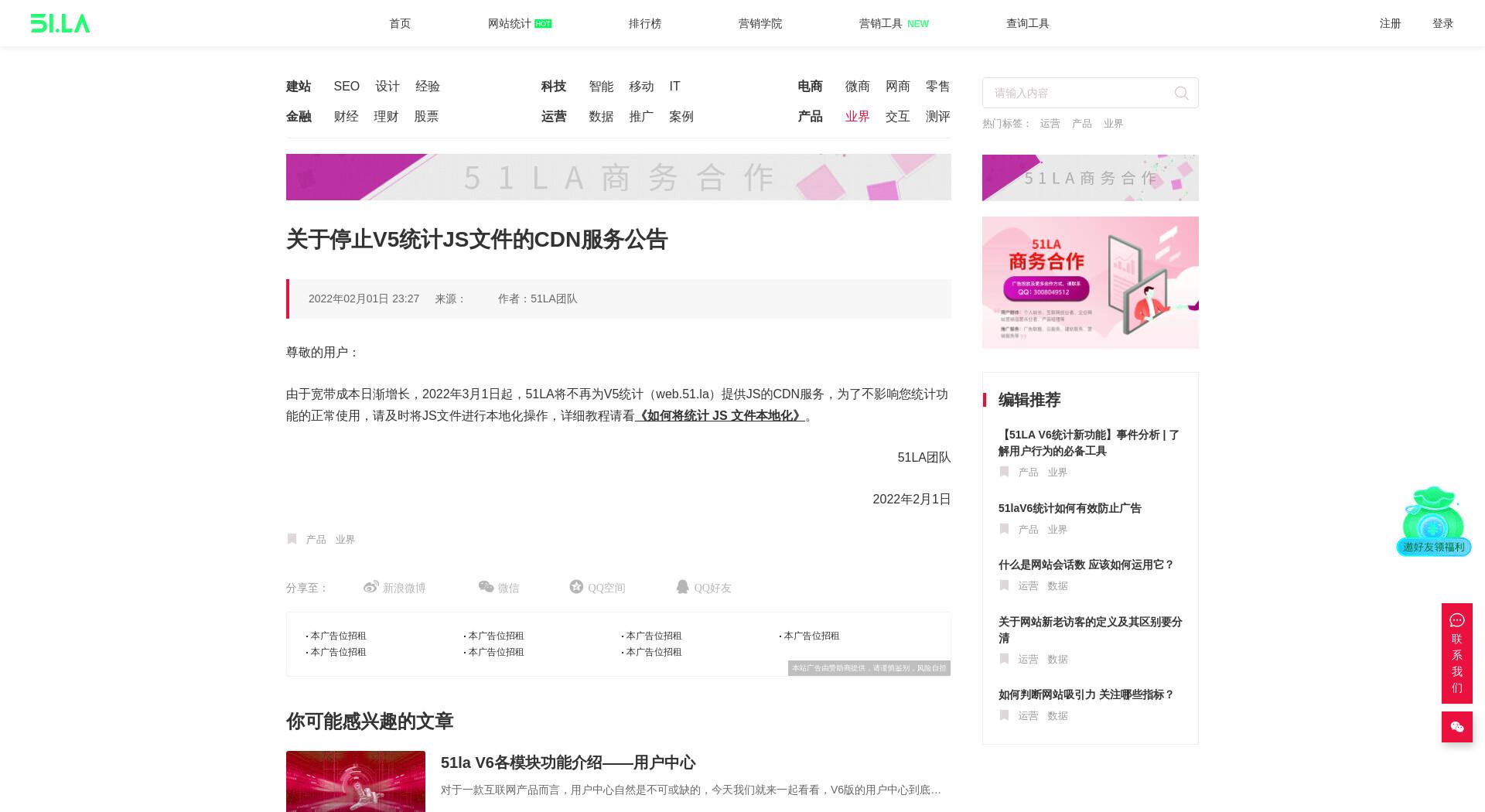This screenshot has width=1485, height=812.
Task: Open 51la V6各模块功能介绍 用户中心 article
Action: (x=568, y=763)
